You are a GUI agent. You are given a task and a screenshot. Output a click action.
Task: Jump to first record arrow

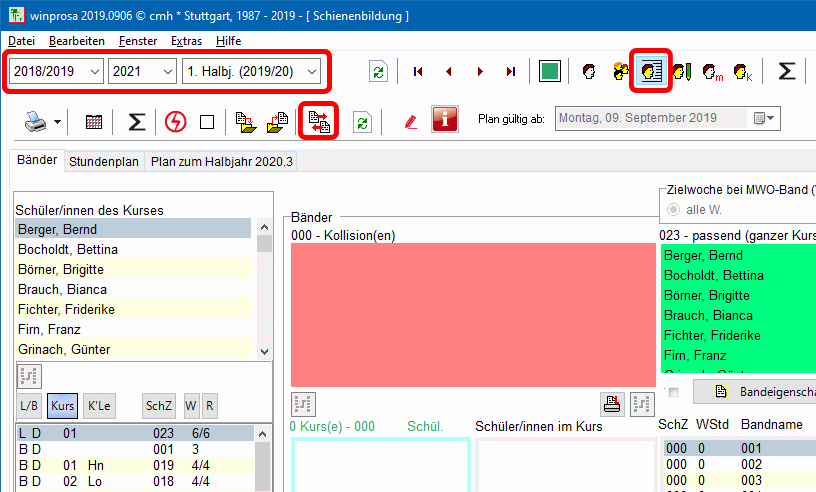418,71
